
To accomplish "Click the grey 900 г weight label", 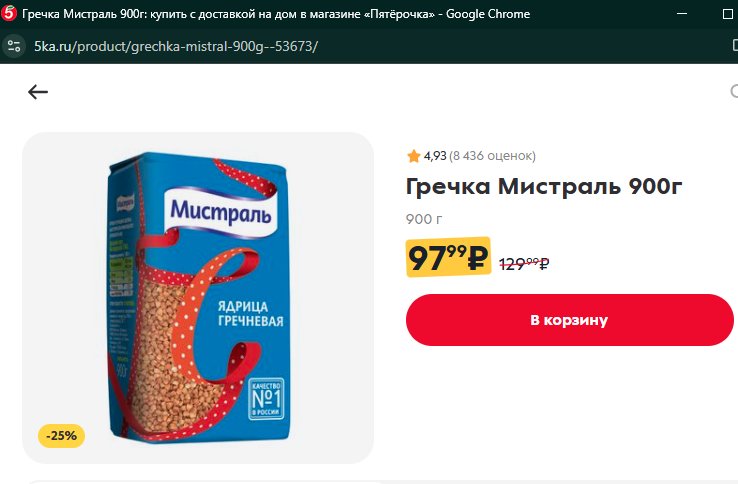I will pyautogui.click(x=424, y=219).
